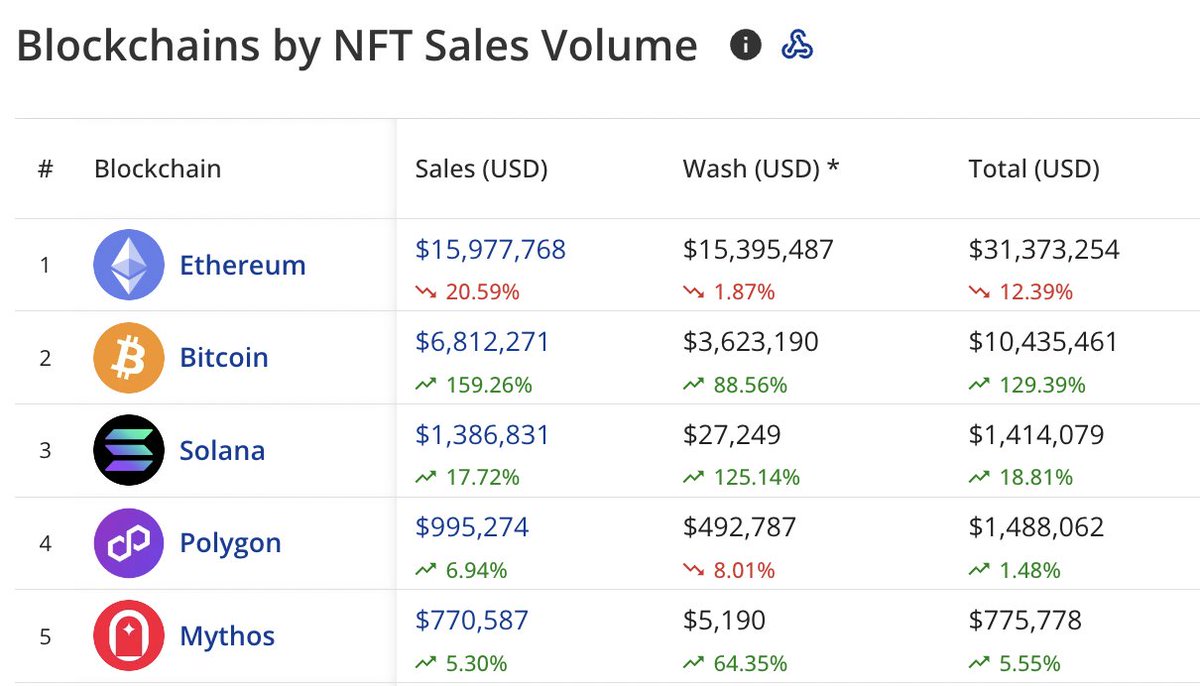Open Solana sales value $1,386,831
1200x686 pixels.
click(x=483, y=434)
